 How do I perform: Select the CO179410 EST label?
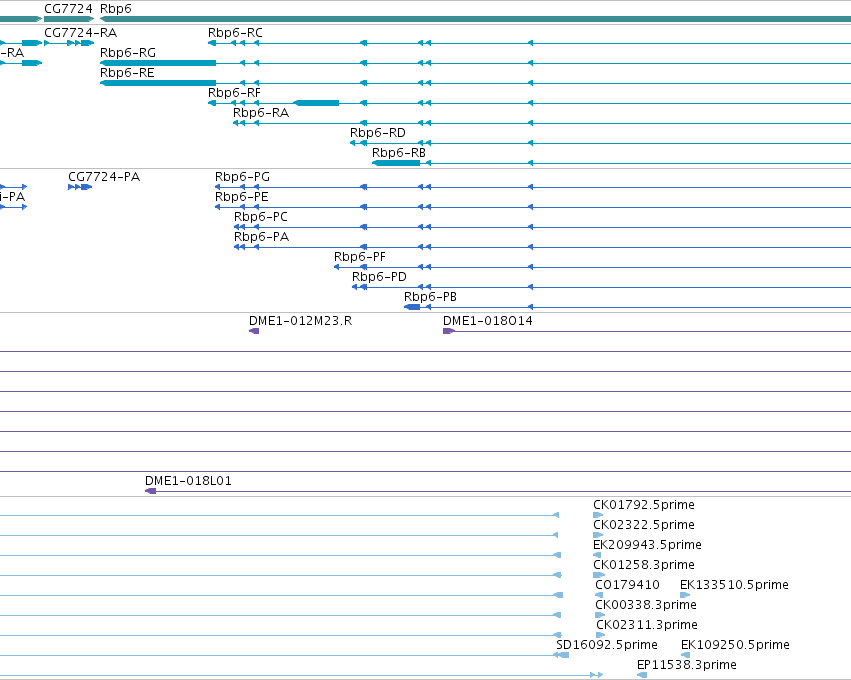(627, 586)
